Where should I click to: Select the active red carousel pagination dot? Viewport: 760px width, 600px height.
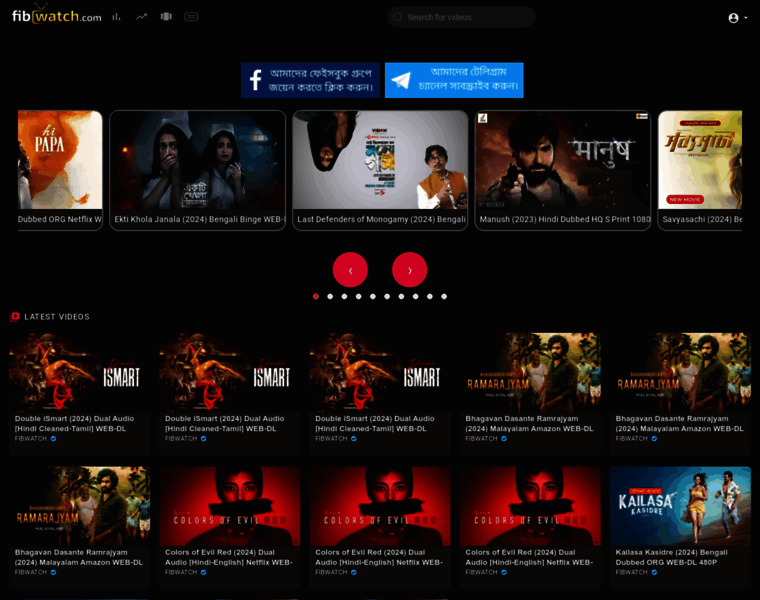tap(316, 297)
